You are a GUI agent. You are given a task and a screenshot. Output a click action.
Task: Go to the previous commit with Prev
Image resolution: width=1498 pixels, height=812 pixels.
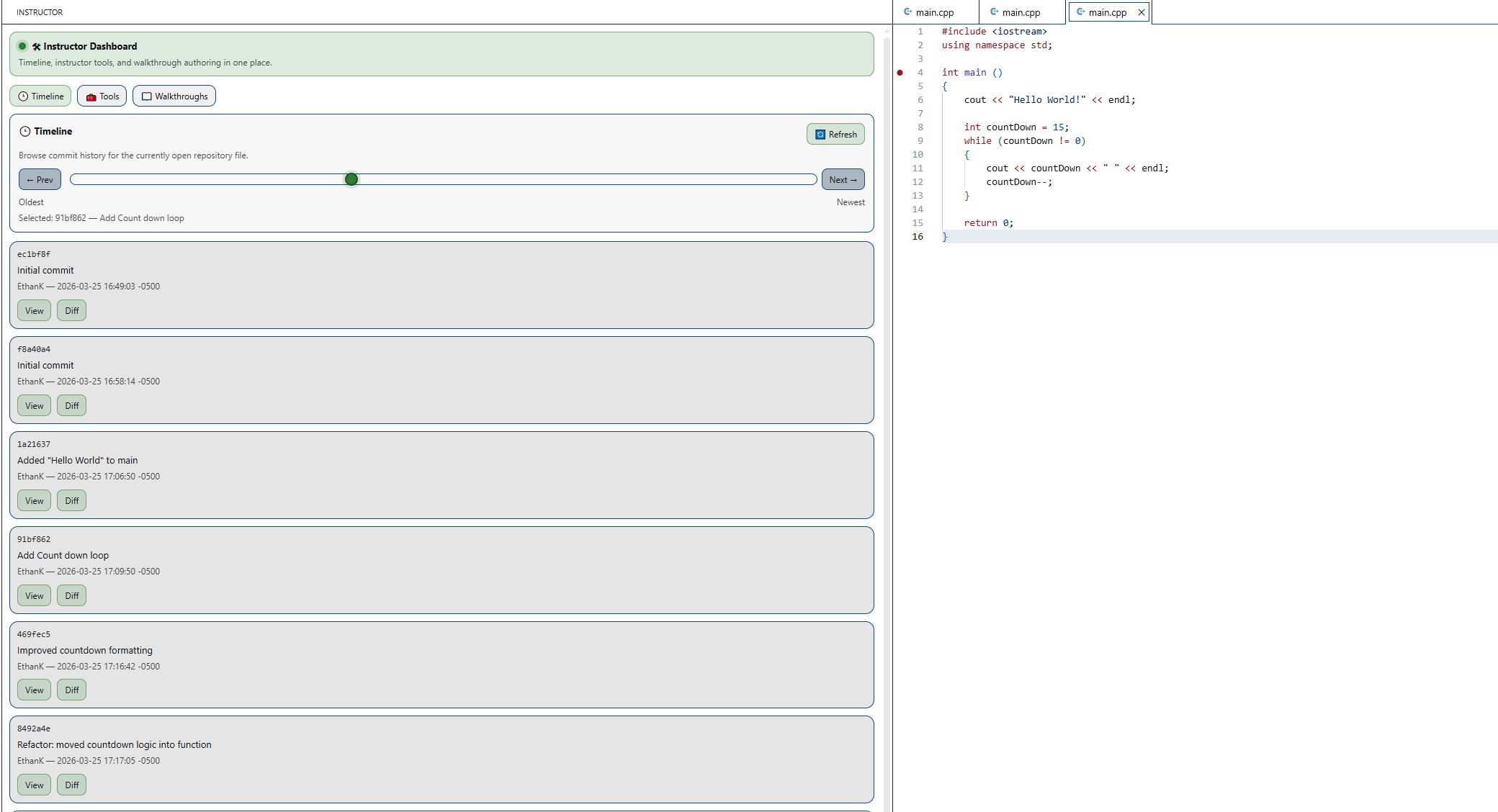[x=40, y=180]
